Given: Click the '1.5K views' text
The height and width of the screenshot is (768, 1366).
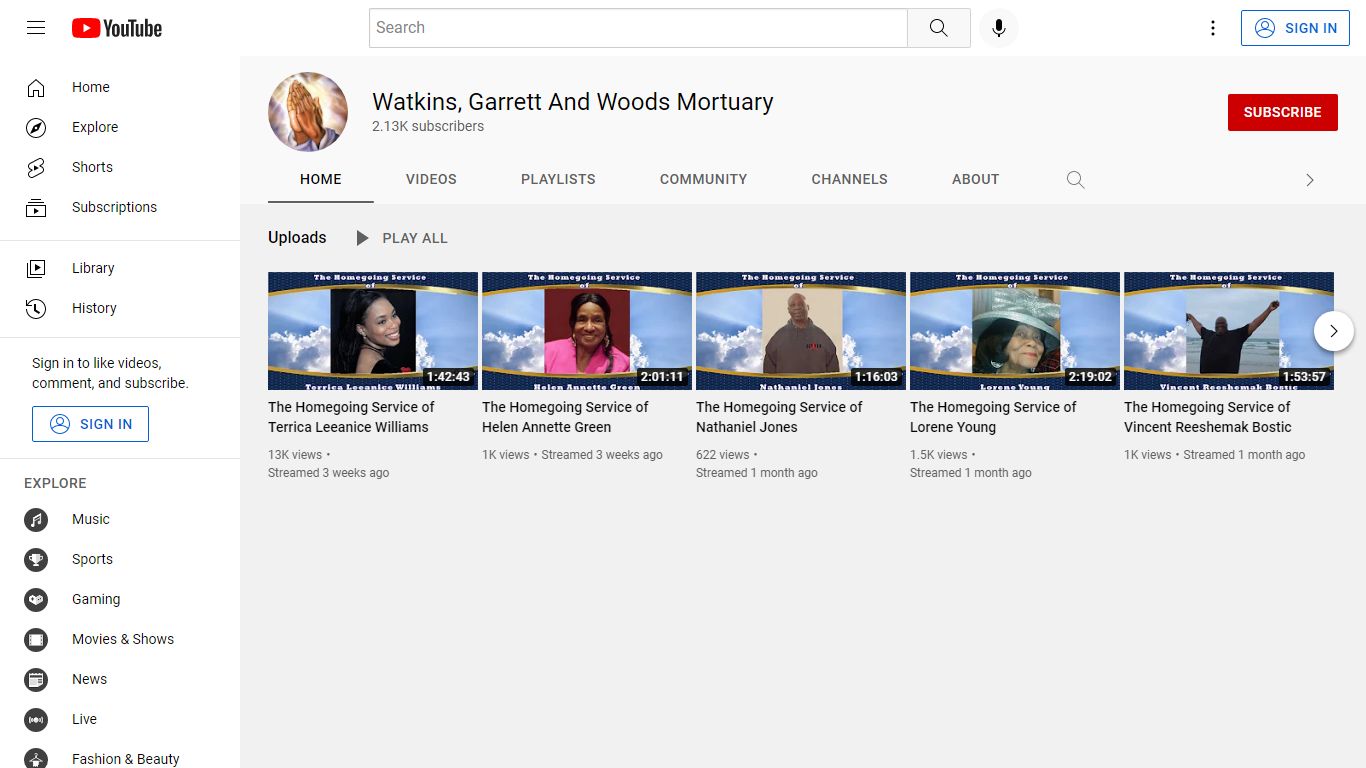Looking at the screenshot, I should point(939,455).
